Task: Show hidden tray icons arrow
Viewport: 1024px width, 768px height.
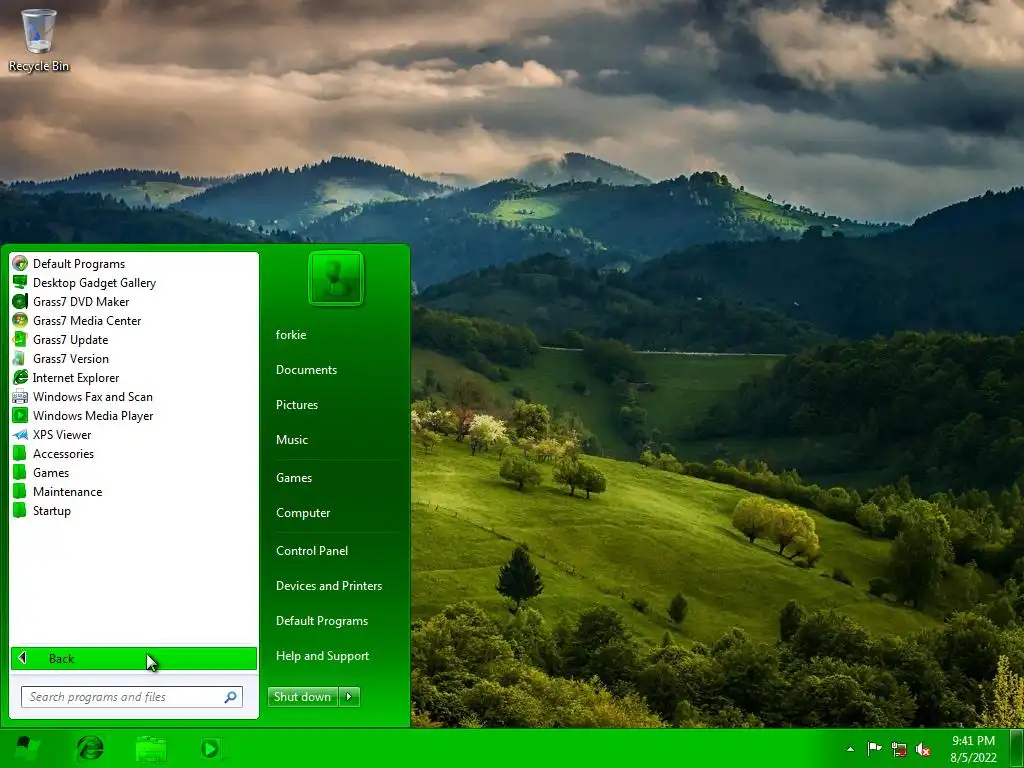Action: coord(850,749)
